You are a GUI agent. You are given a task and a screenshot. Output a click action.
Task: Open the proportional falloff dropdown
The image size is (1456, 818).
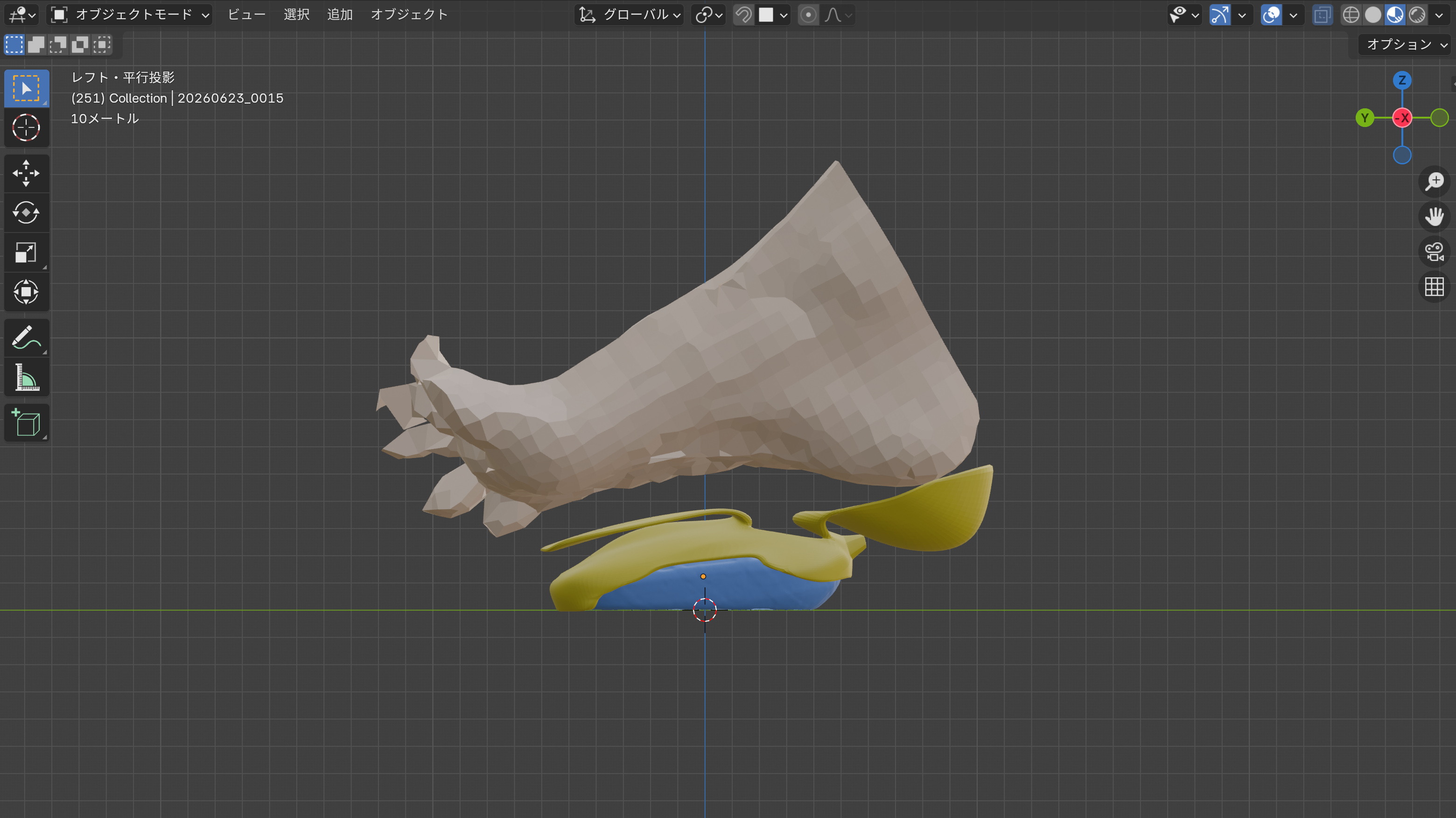click(838, 14)
